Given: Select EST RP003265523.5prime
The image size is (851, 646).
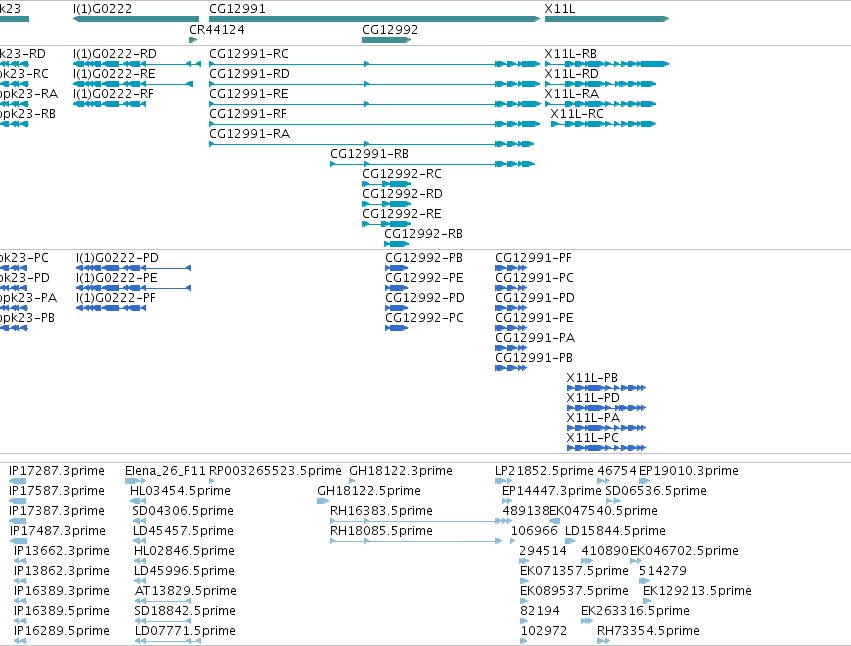Looking at the screenshot, I should coord(212,481).
